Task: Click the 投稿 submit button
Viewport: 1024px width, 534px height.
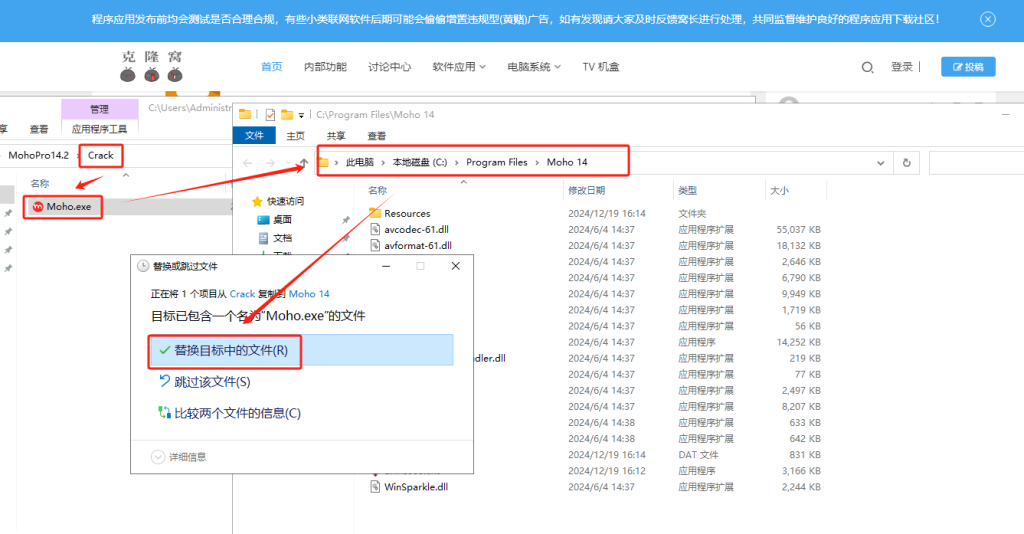Action: pos(968,67)
